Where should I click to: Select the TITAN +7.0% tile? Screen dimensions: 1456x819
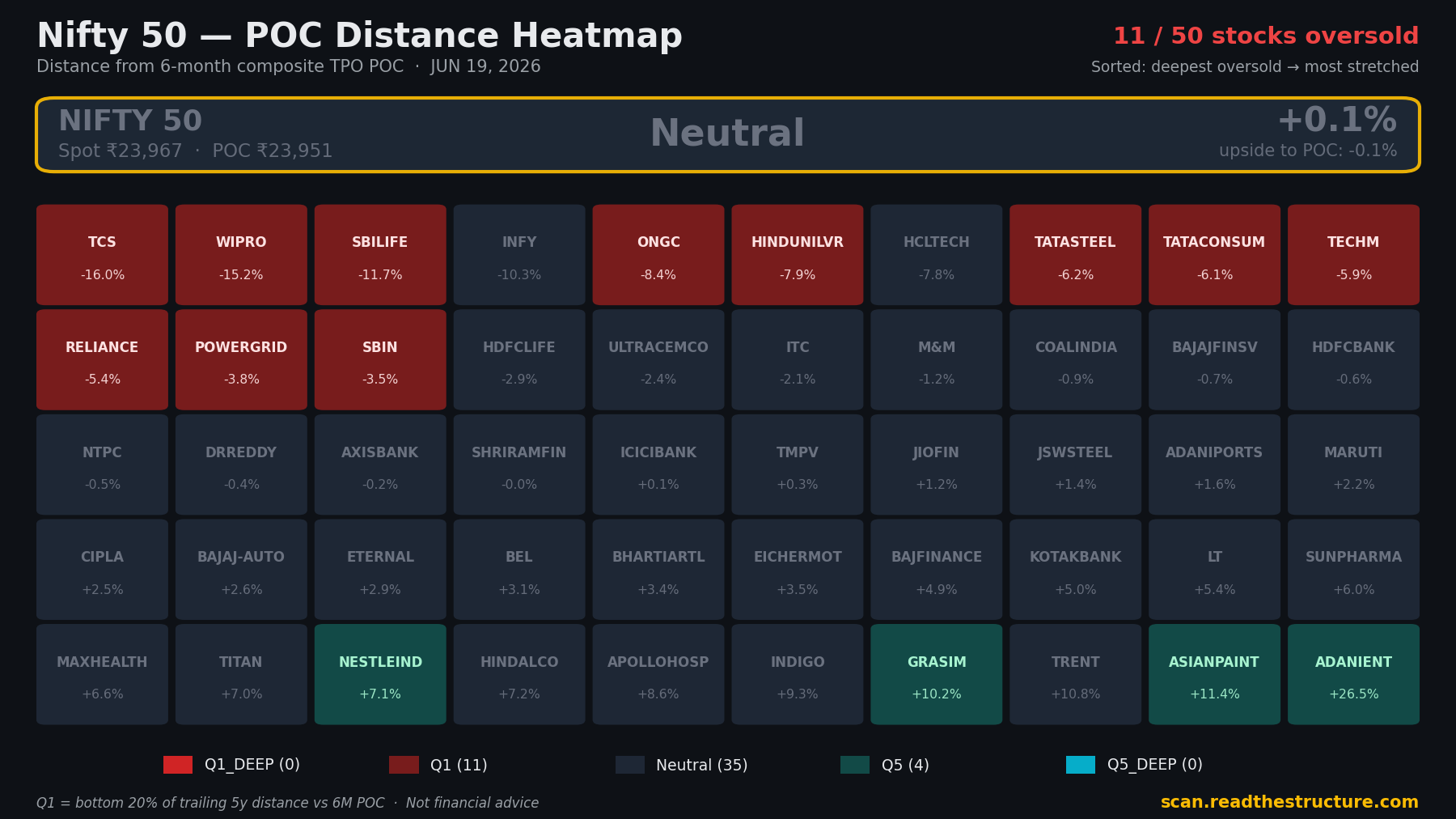(x=241, y=674)
